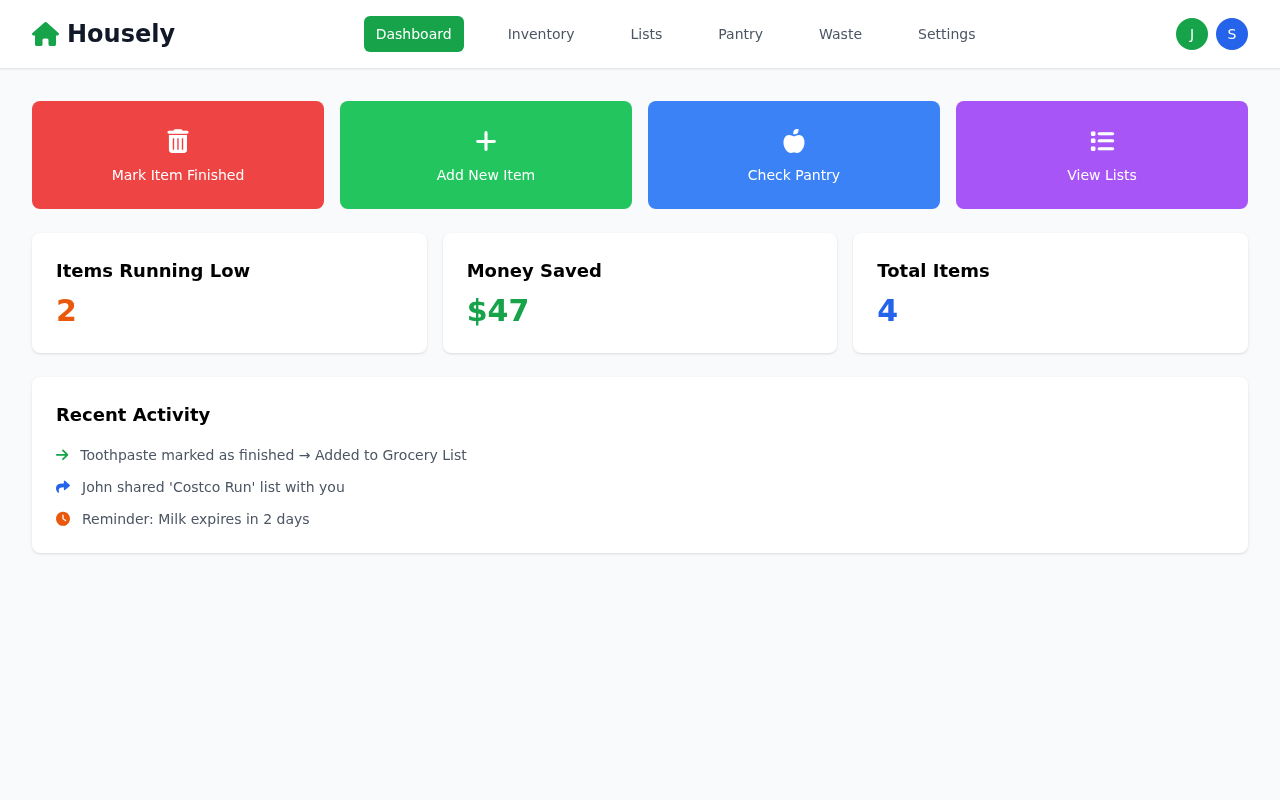Click the blue share icon beside John's activity
The width and height of the screenshot is (1280, 800).
(x=62, y=487)
